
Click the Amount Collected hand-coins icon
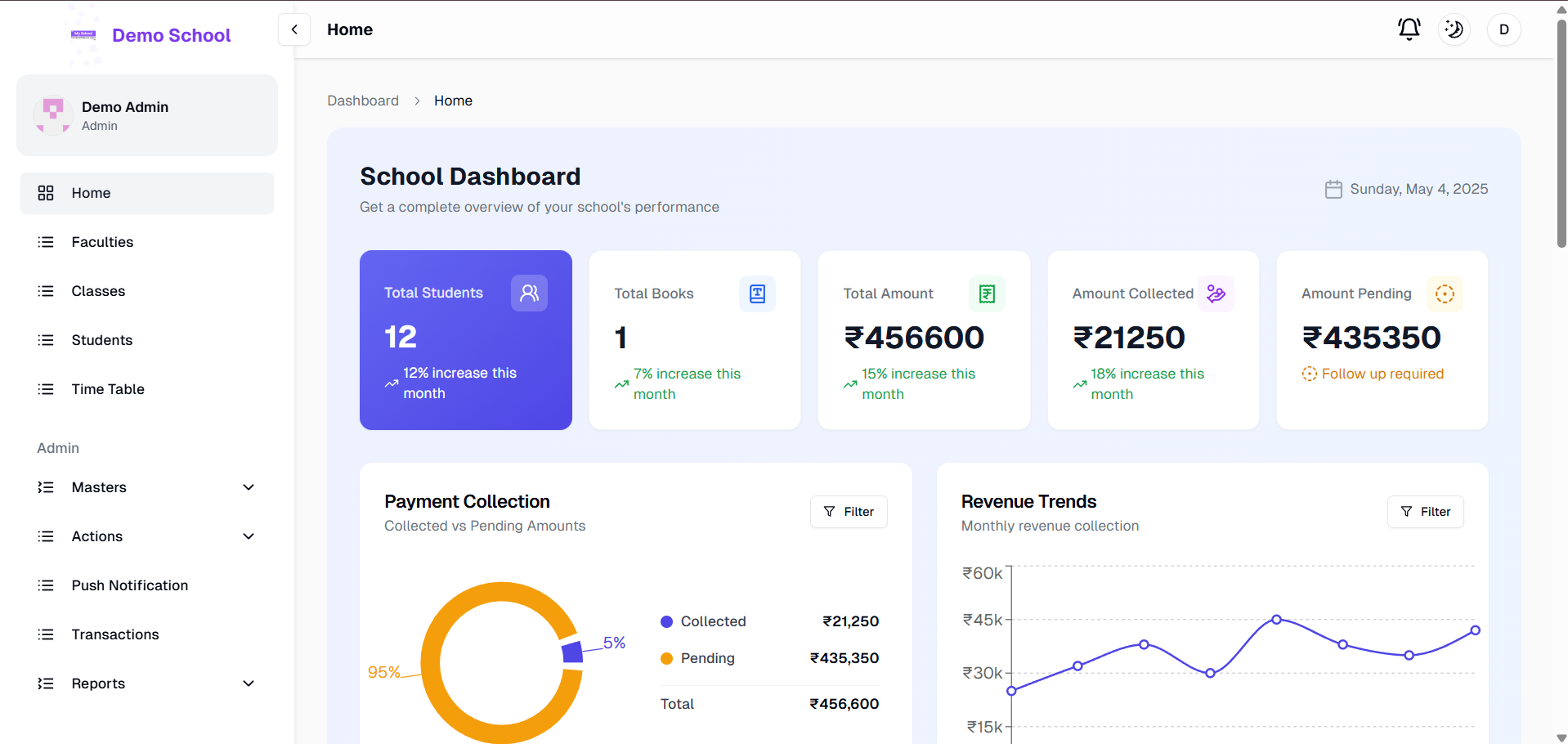click(x=1216, y=294)
